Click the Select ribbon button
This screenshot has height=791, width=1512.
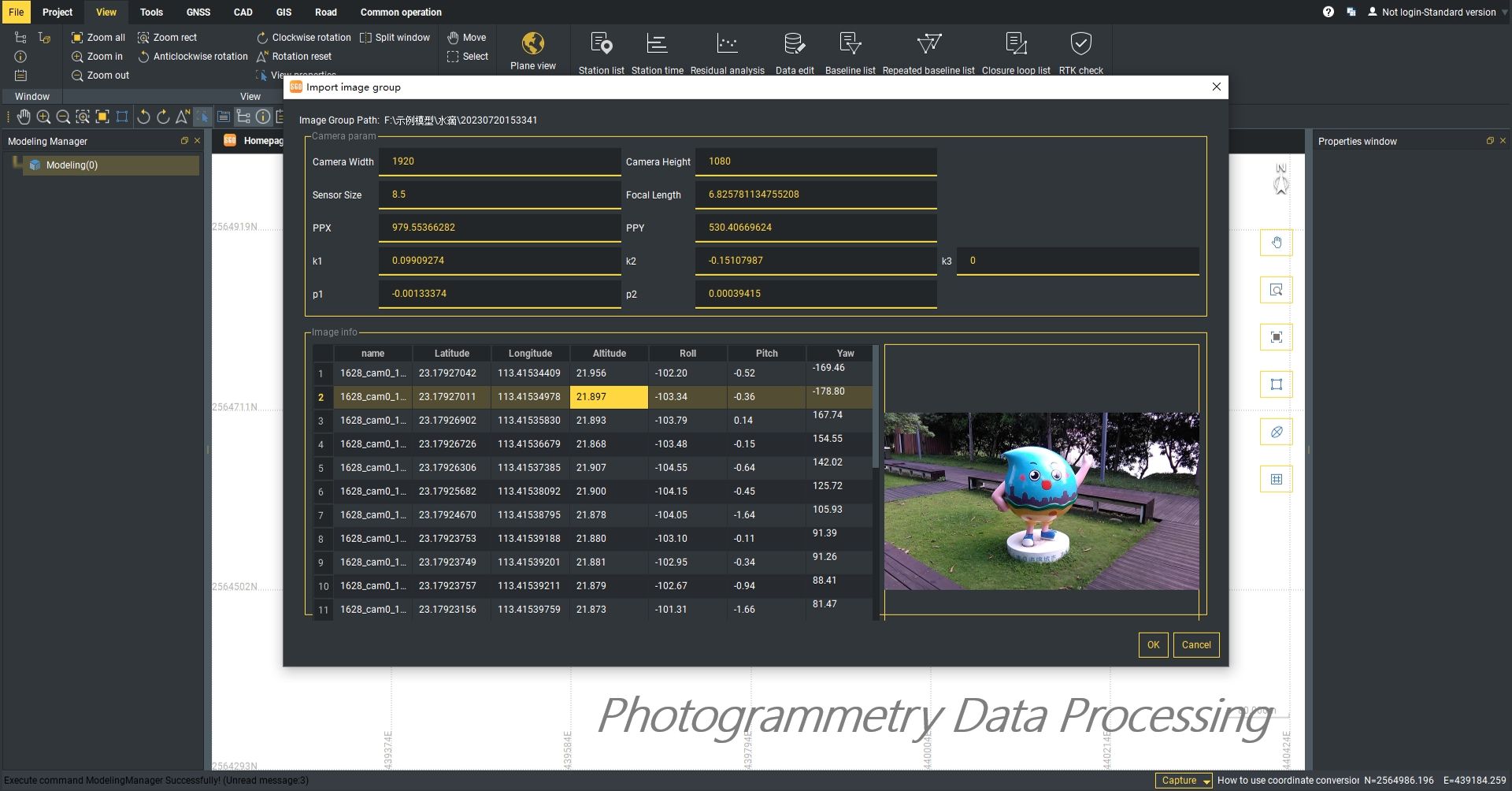pos(468,56)
